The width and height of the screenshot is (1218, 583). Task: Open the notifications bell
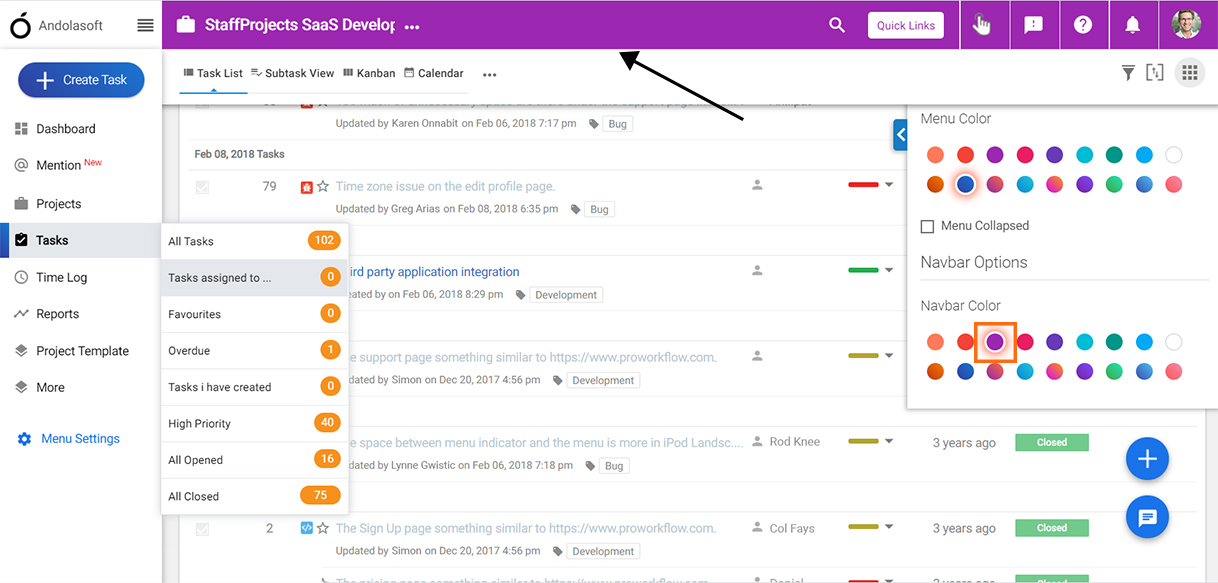(1132, 25)
